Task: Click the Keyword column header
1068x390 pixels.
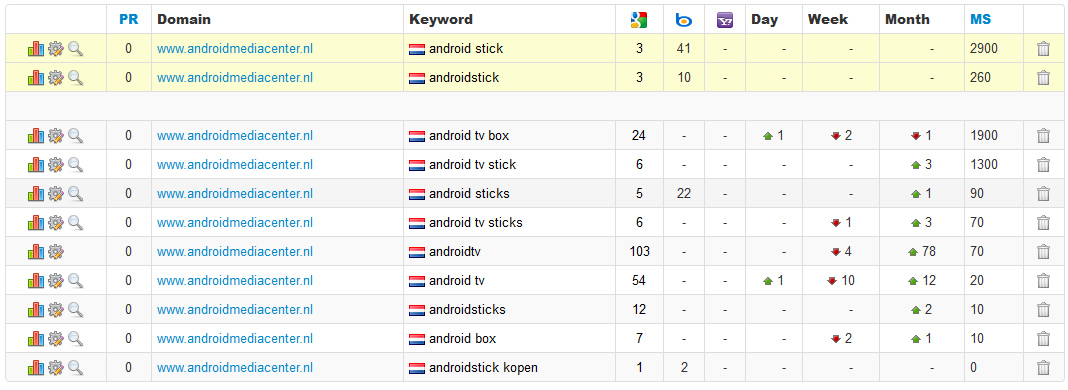Action: (441, 20)
